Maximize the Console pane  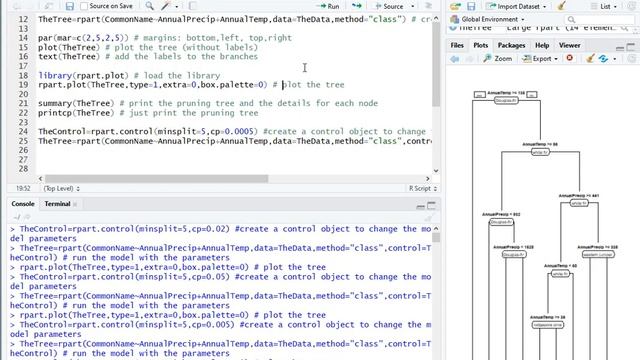tap(431, 205)
